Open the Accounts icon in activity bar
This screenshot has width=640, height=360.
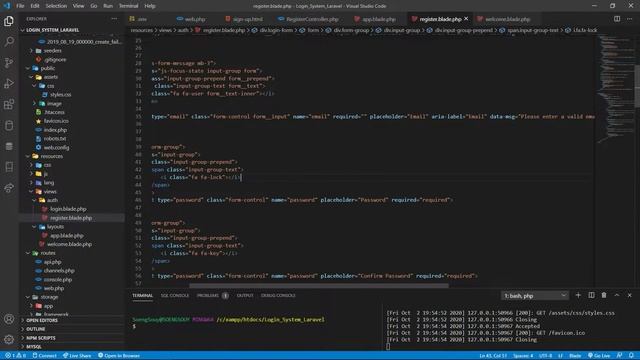click(x=9, y=319)
